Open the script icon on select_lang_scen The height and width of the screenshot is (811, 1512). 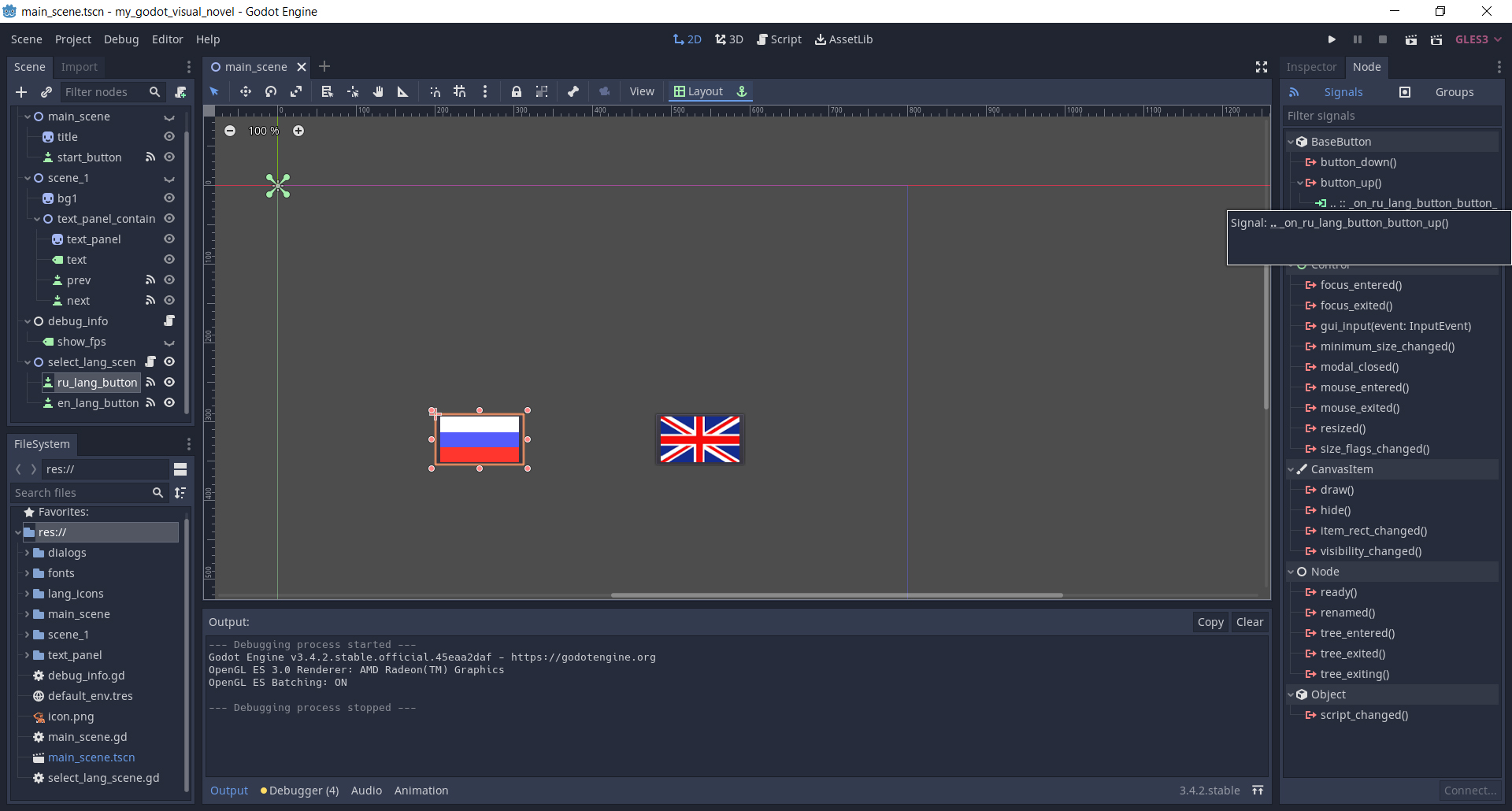coord(150,362)
